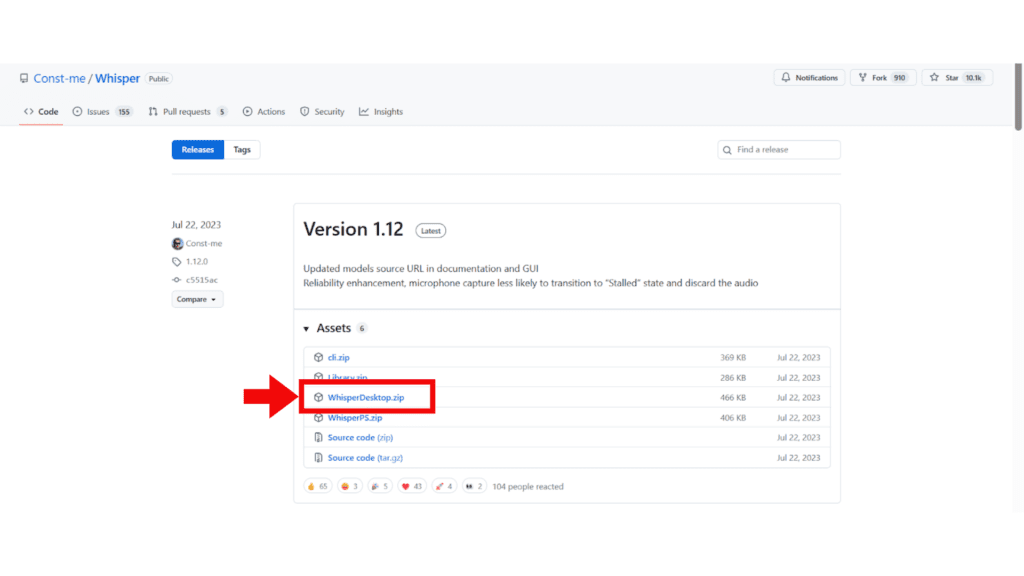The image size is (1024, 576).
Task: Click the heart reaction emoji
Action: 406,486
